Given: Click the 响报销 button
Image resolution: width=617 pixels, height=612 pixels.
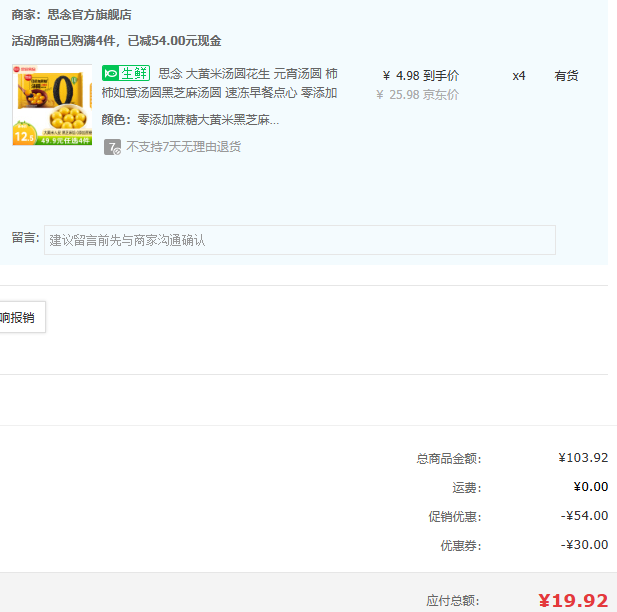Looking at the screenshot, I should (22, 317).
